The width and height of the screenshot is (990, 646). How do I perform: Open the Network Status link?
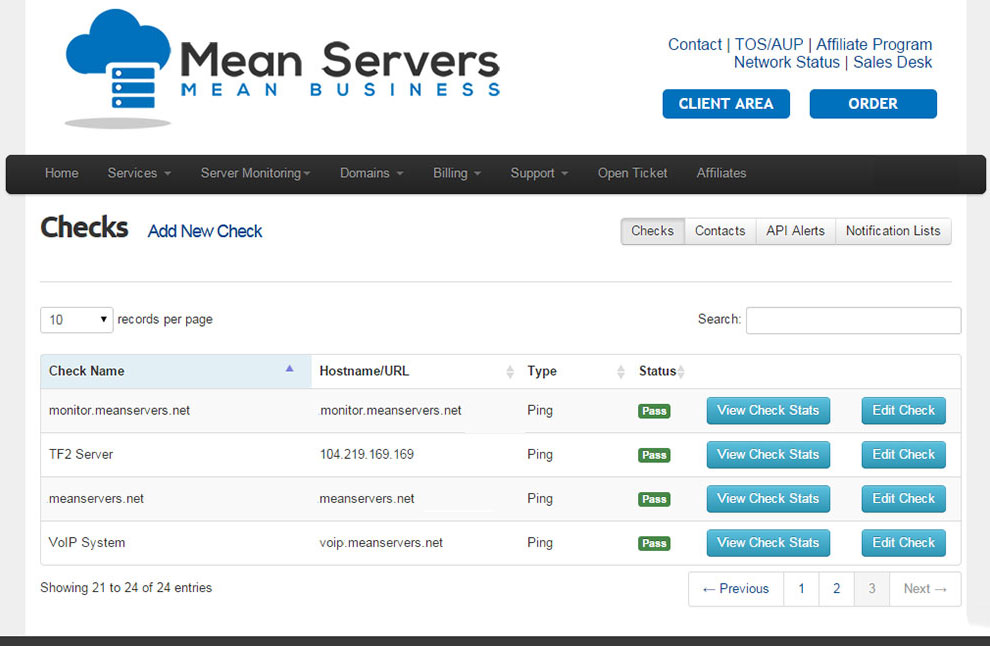(787, 62)
